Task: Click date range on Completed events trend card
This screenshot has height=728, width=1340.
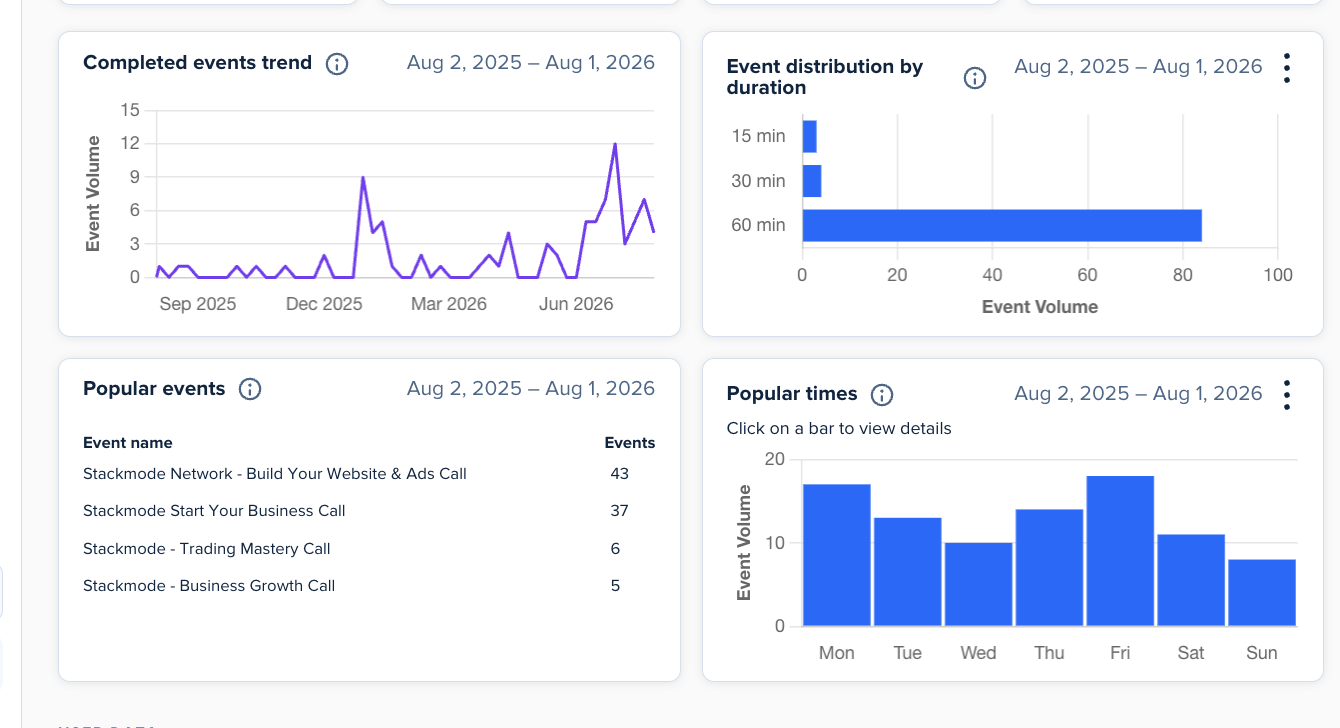Action: pos(531,63)
